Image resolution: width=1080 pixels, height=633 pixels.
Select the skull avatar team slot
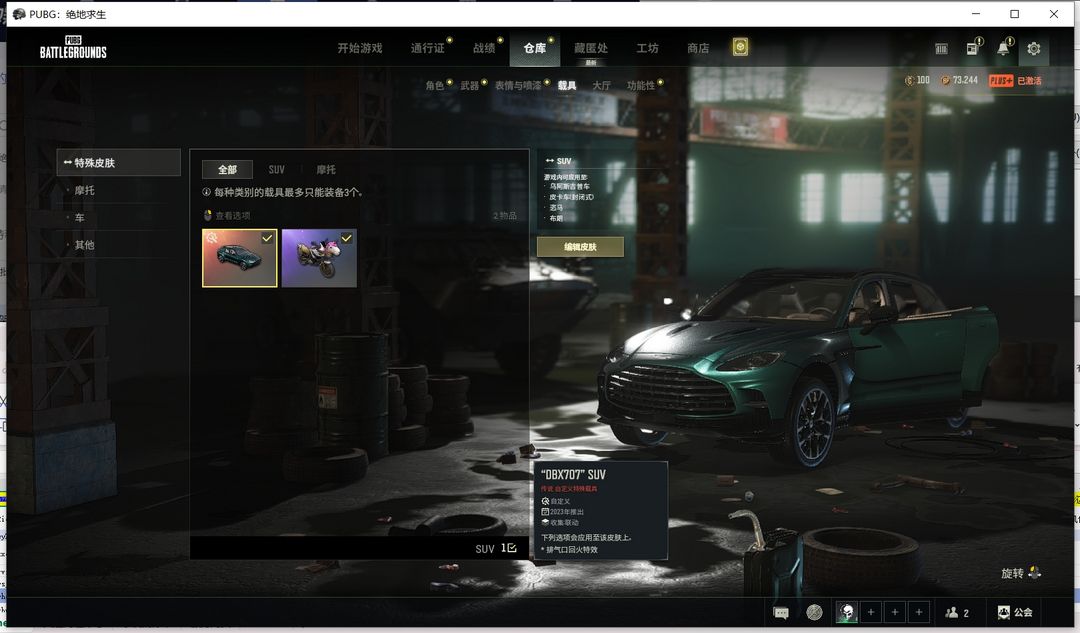(x=847, y=612)
